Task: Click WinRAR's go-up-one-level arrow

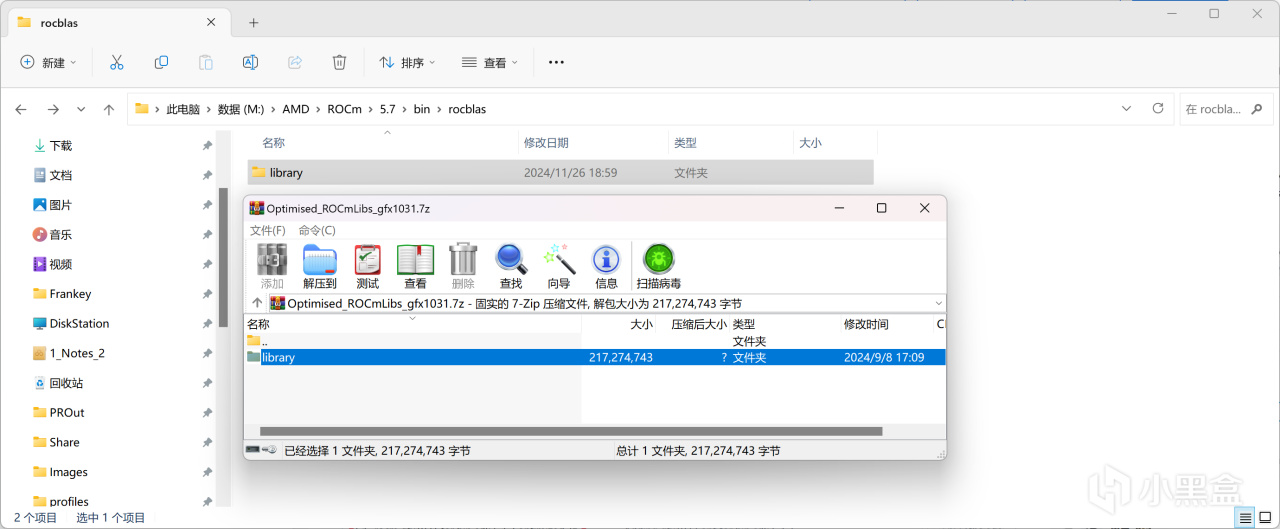Action: point(257,303)
